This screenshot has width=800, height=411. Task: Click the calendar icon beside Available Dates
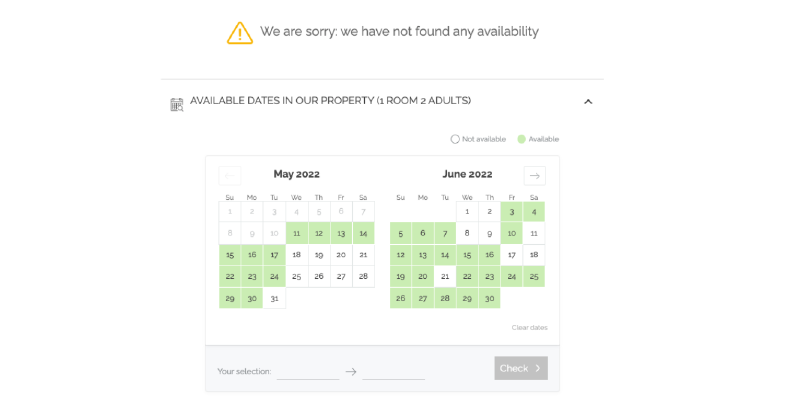(x=177, y=105)
